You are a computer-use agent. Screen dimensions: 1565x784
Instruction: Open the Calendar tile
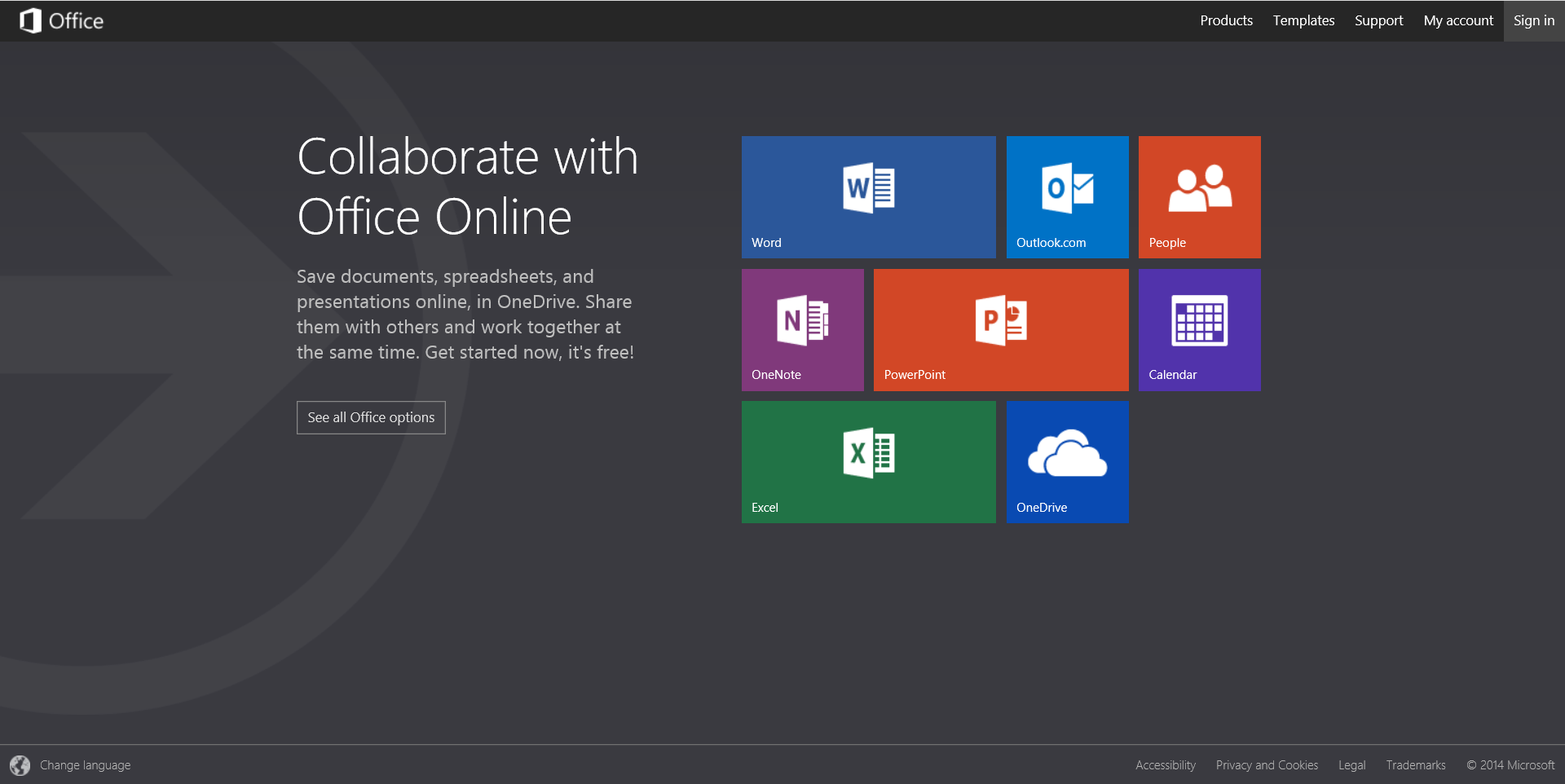[x=1199, y=330]
